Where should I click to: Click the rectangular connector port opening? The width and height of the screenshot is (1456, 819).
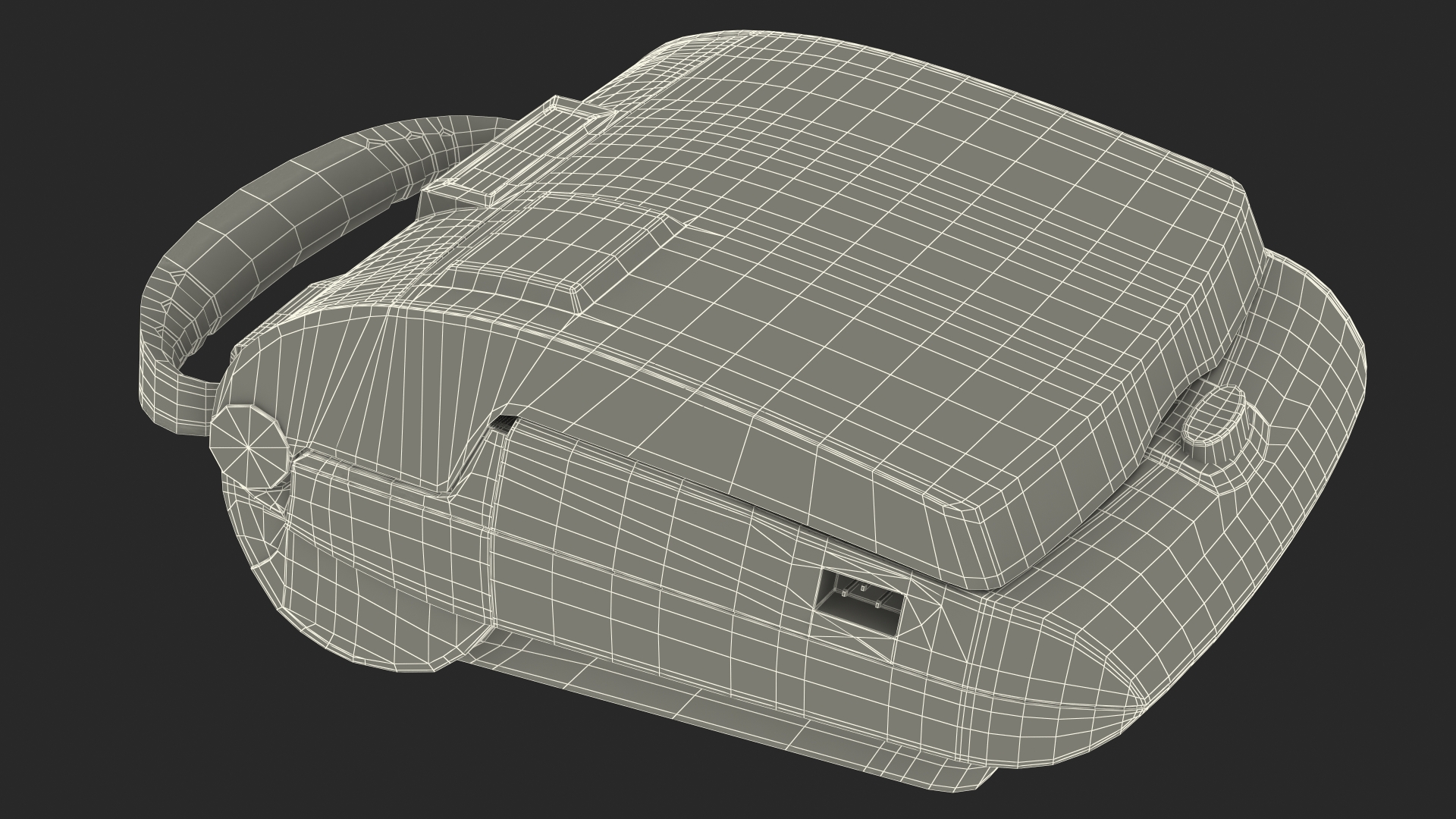[x=861, y=601]
